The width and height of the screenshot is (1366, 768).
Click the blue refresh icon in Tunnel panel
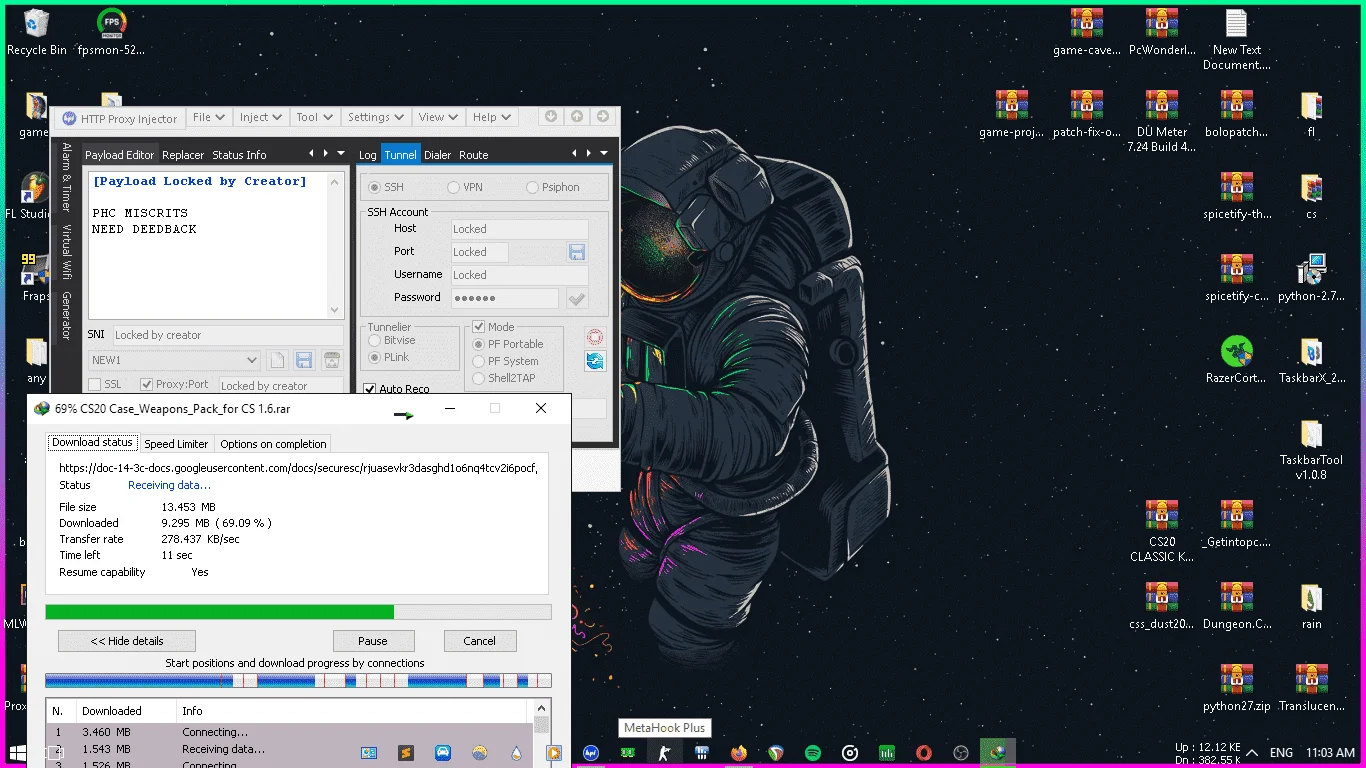tap(595, 361)
